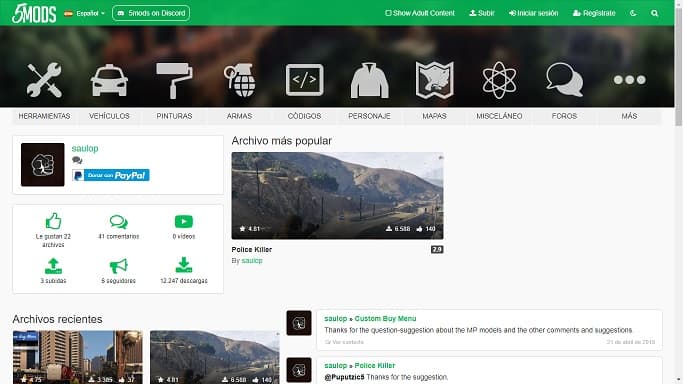Click By saulop author link
This screenshot has width=683, height=384.
click(252, 260)
